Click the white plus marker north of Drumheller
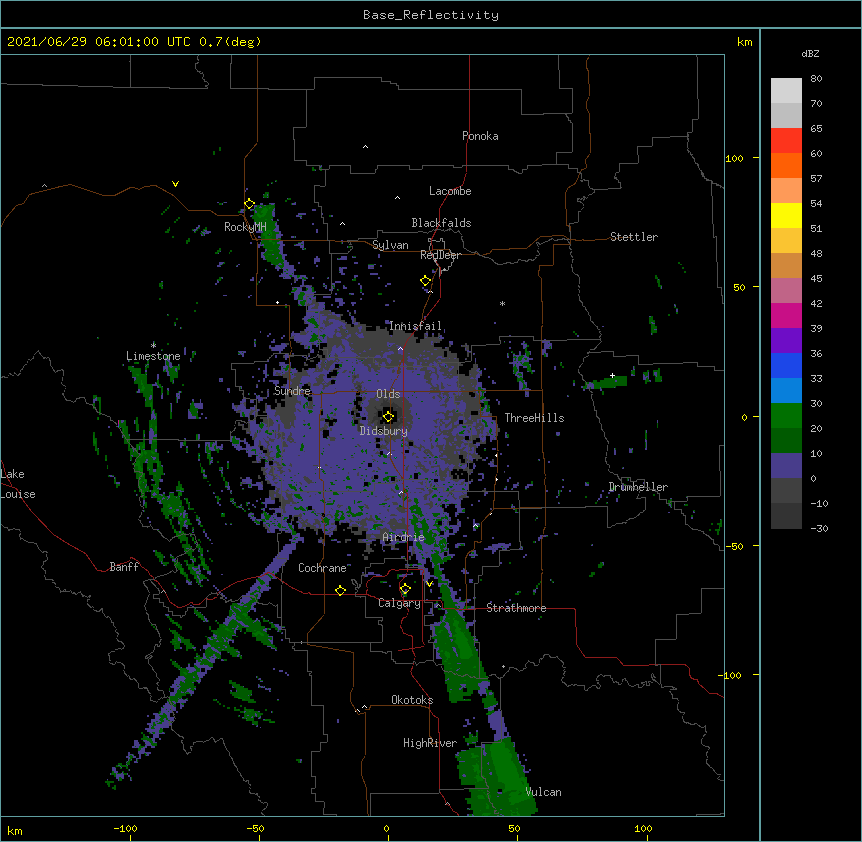 (x=612, y=375)
